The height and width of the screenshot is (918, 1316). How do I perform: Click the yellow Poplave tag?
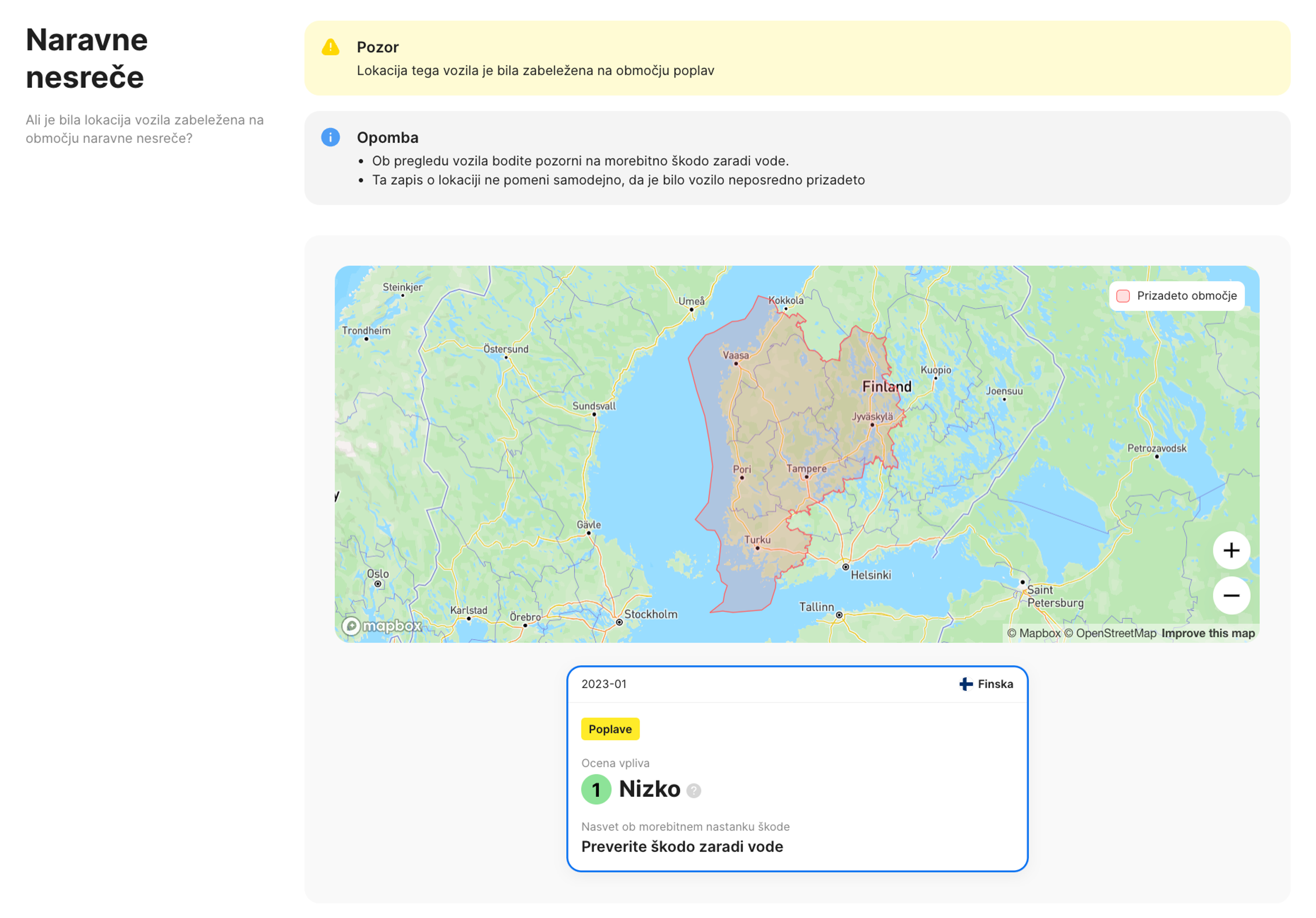coord(610,729)
